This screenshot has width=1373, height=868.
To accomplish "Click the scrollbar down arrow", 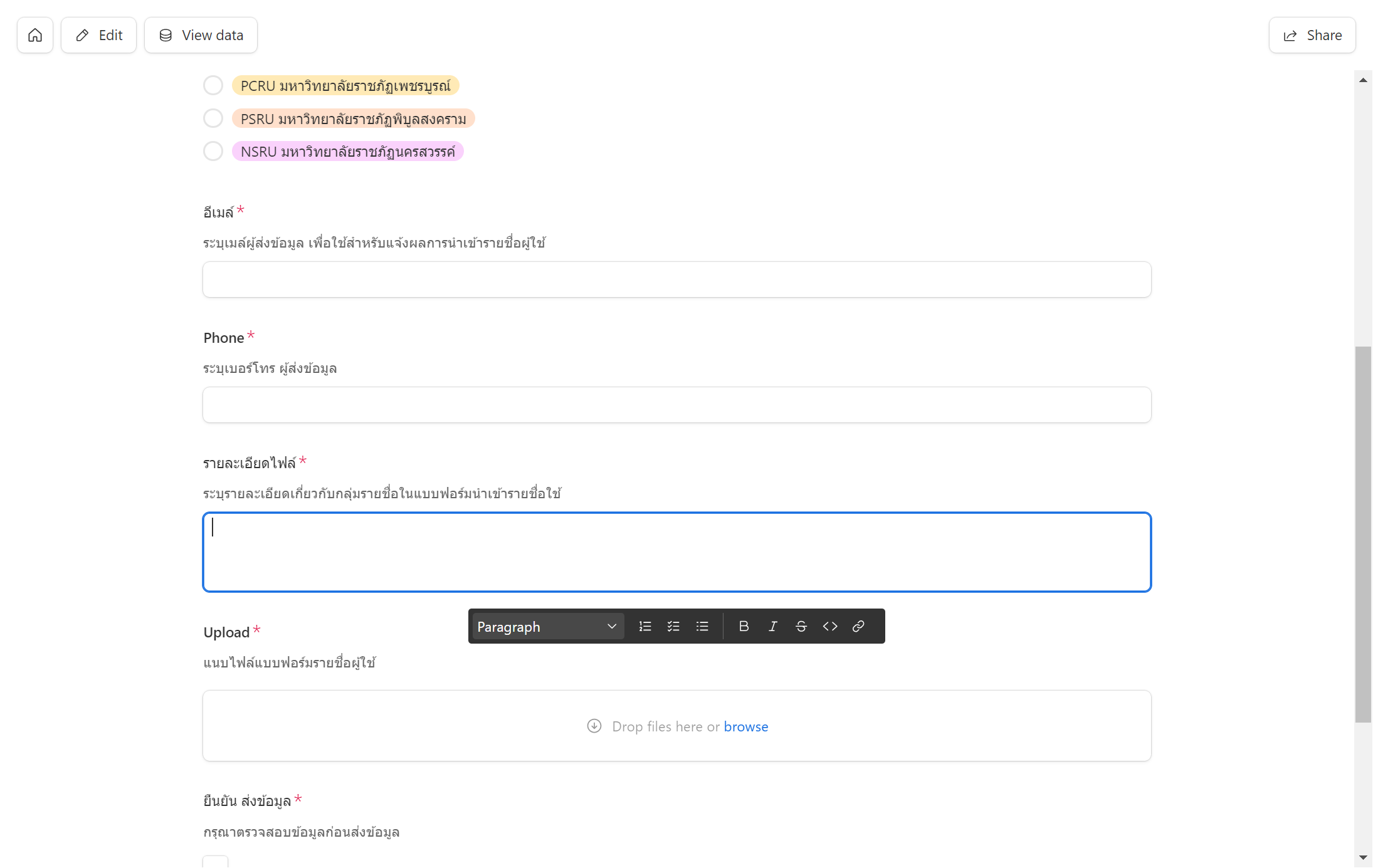I will coord(1363,857).
